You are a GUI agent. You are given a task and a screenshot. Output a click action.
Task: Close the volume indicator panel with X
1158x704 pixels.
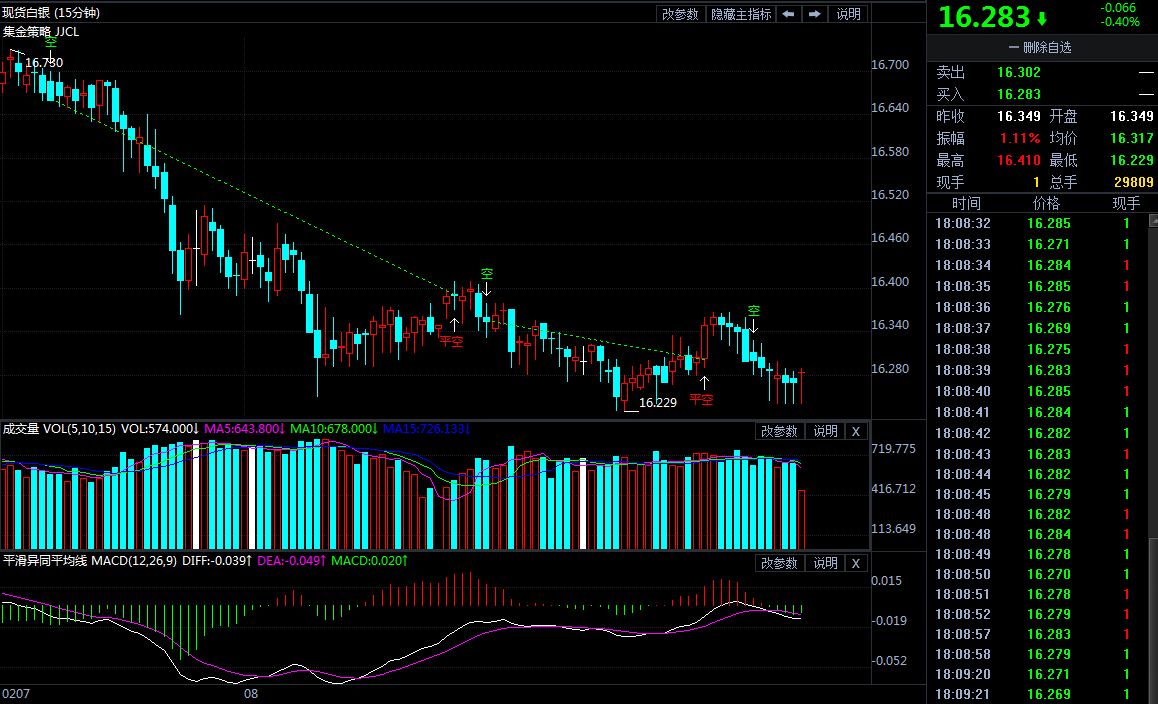[856, 431]
